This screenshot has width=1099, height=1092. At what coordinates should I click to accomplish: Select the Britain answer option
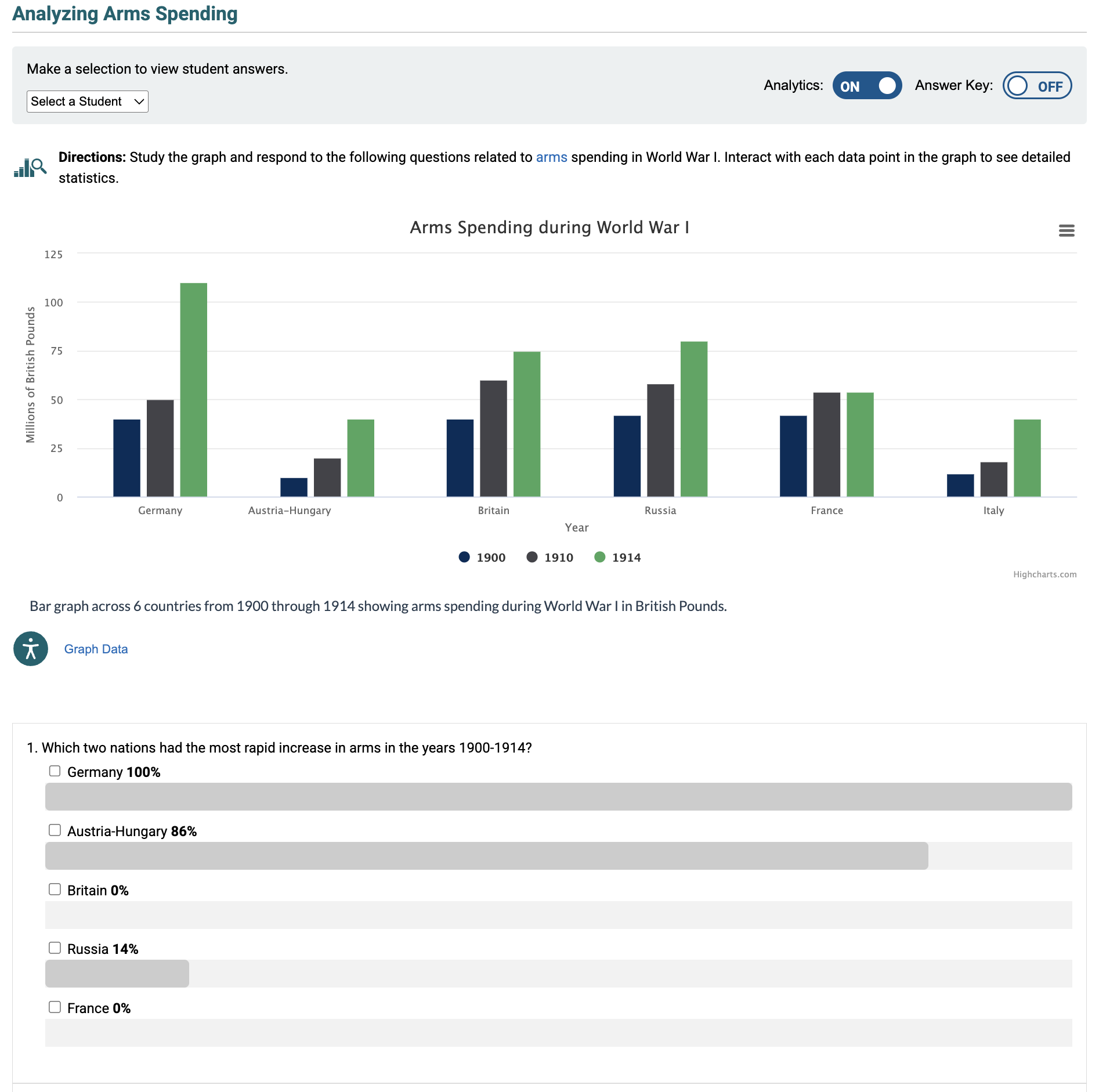tap(55, 888)
